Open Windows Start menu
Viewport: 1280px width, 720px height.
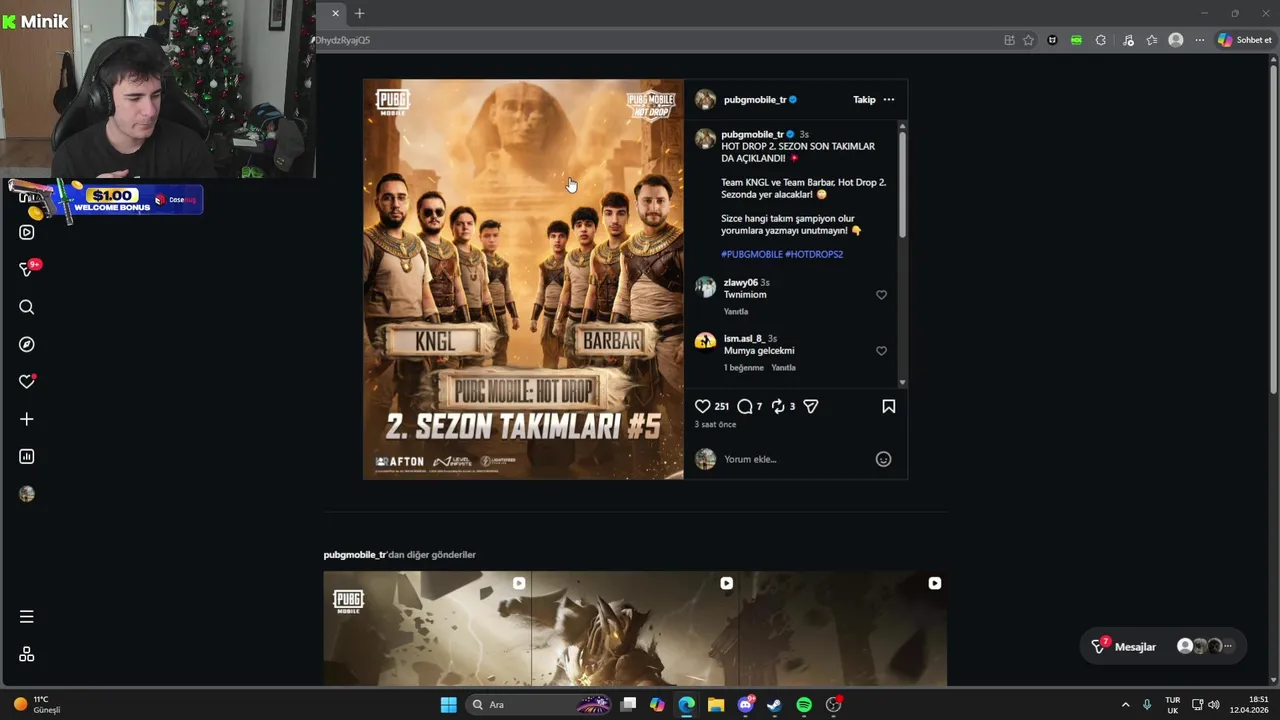point(448,705)
